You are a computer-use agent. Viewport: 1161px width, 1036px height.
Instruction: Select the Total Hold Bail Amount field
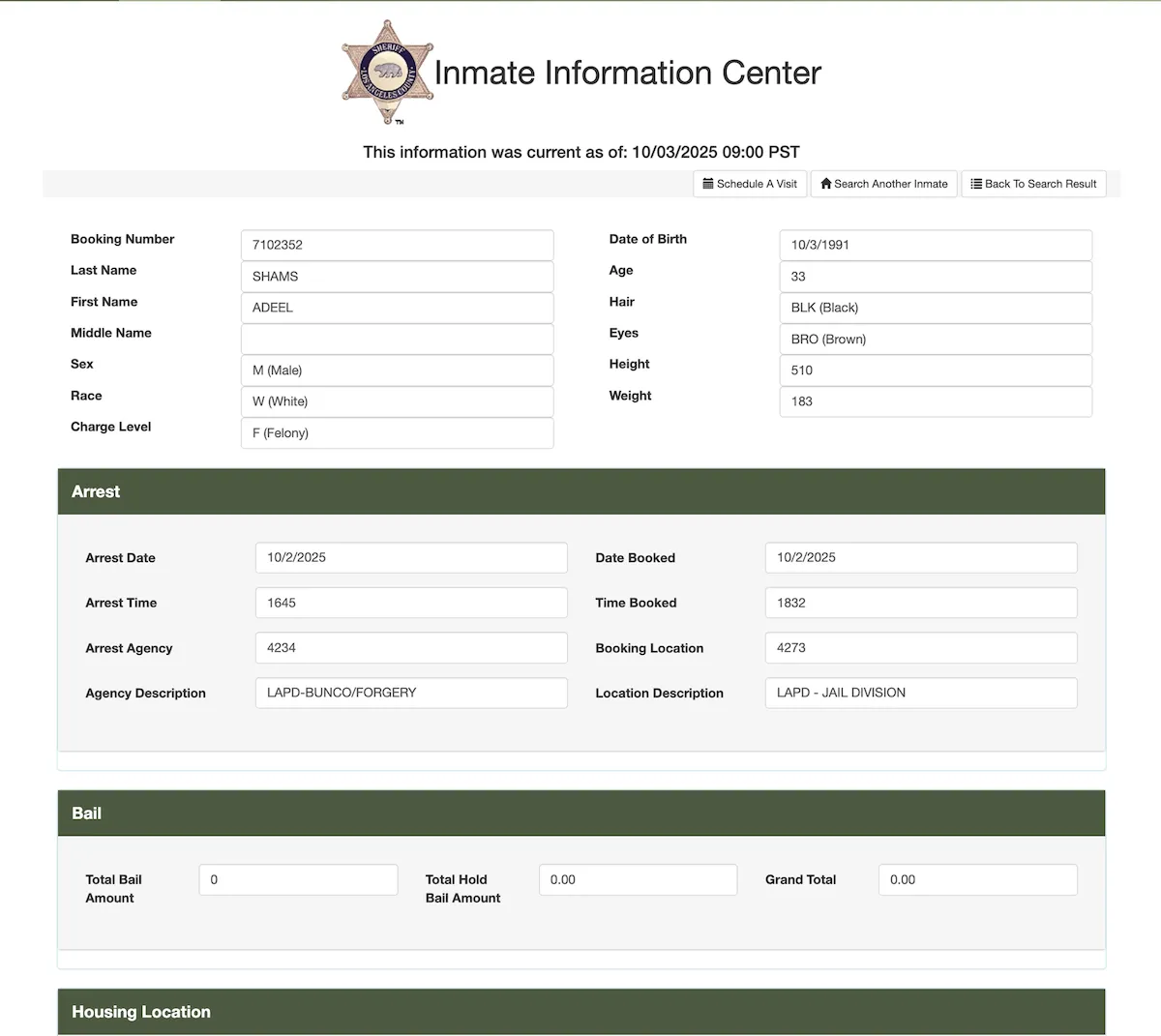tap(638, 879)
